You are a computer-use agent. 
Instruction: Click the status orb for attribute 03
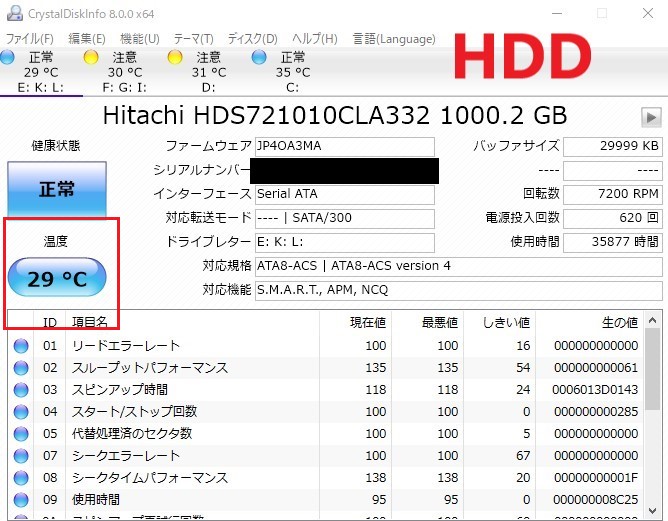[x=21, y=389]
